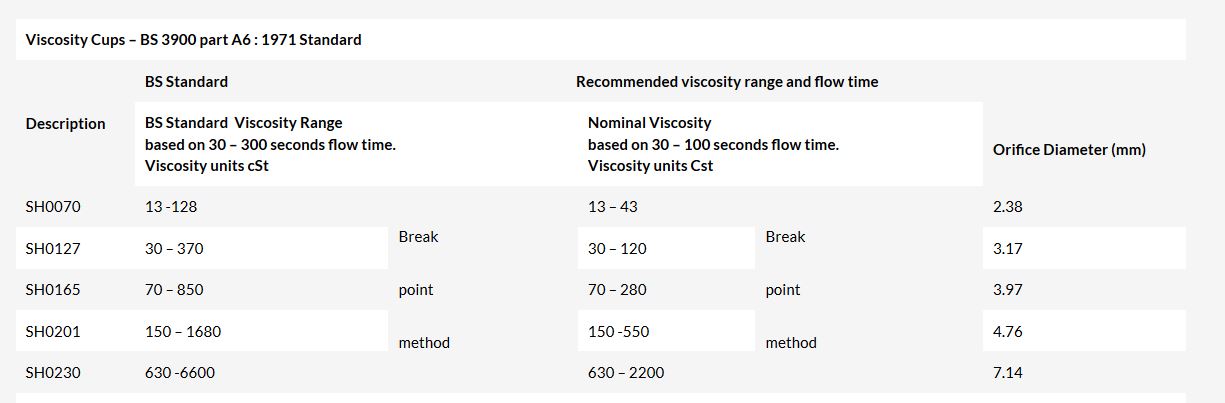This screenshot has height=403, width=1225.
Task: Select the 13 -128 viscosity range value
Action: pyautogui.click(x=171, y=207)
